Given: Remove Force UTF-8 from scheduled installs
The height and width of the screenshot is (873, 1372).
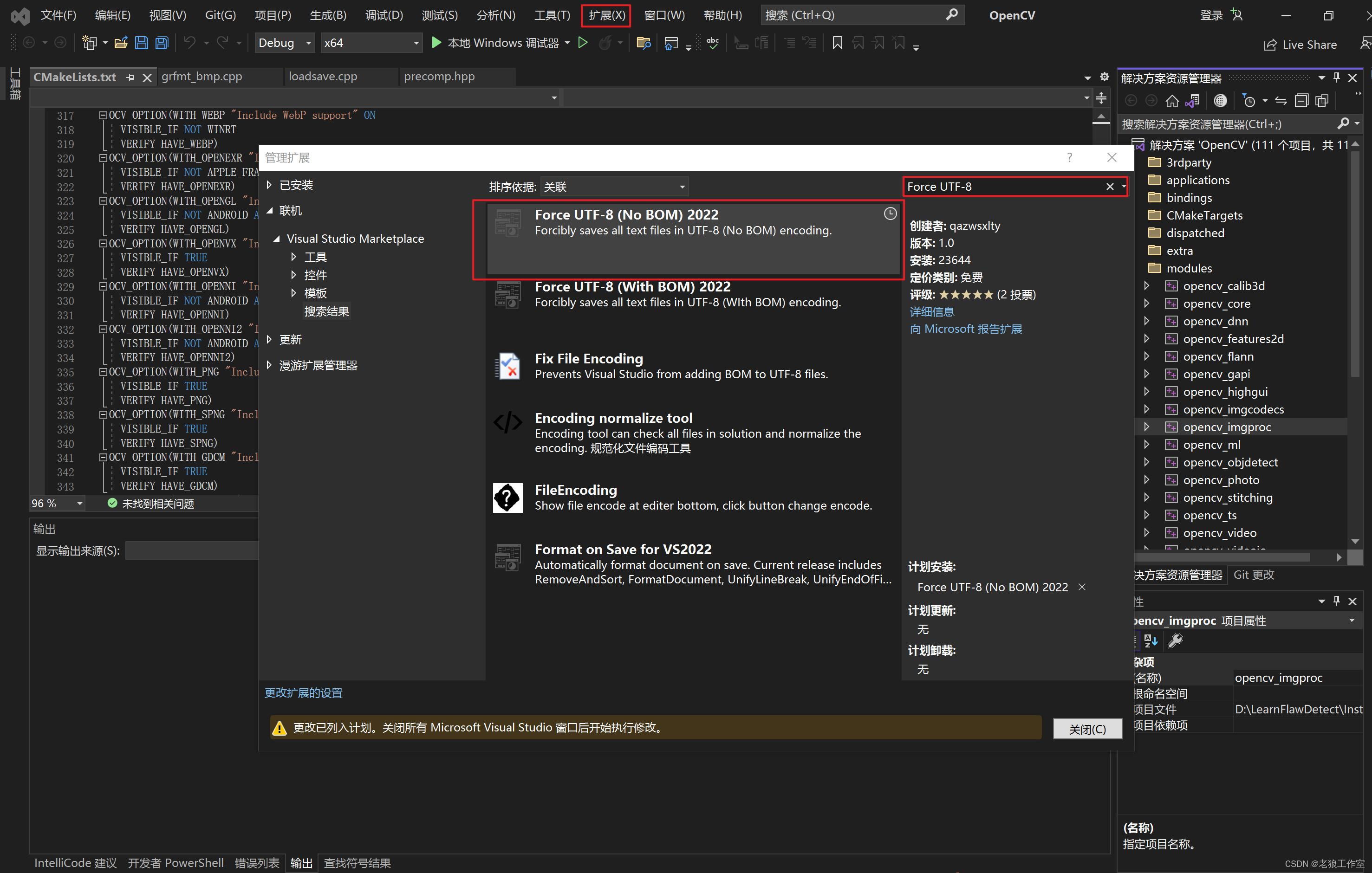Looking at the screenshot, I should coord(1082,587).
